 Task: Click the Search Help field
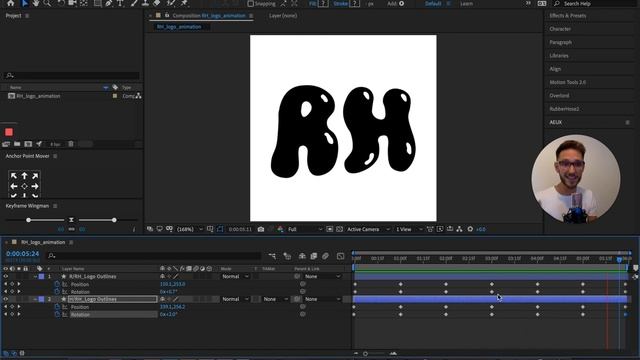coord(593,4)
